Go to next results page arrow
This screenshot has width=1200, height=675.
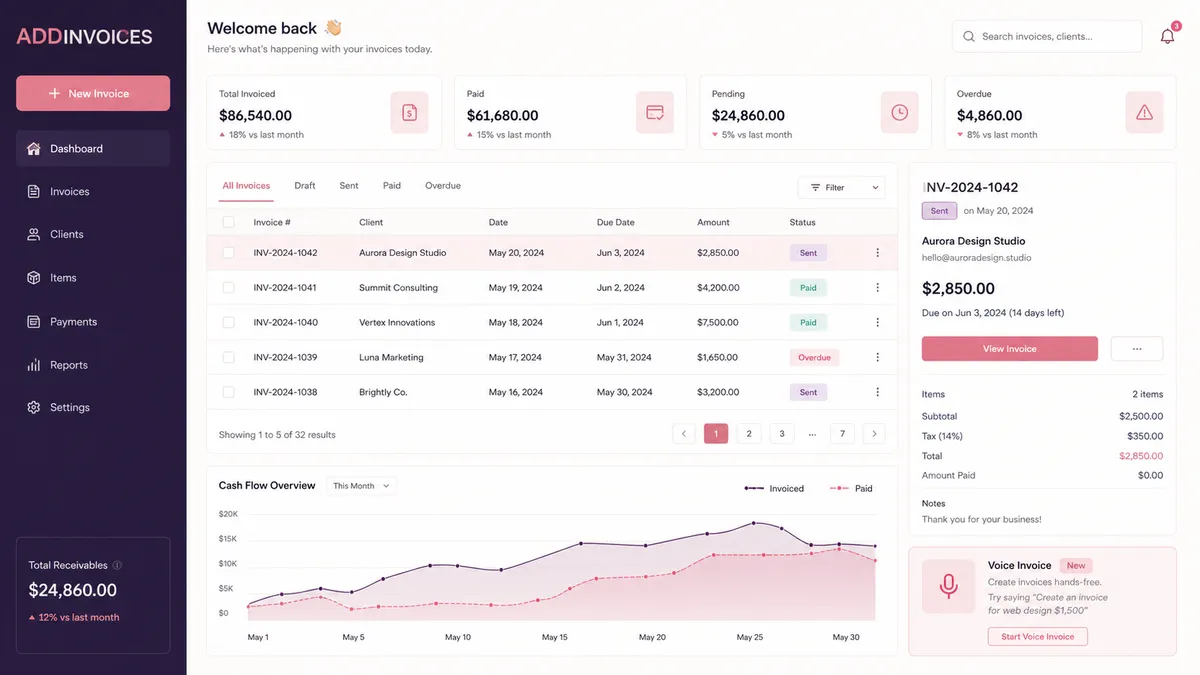[874, 434]
